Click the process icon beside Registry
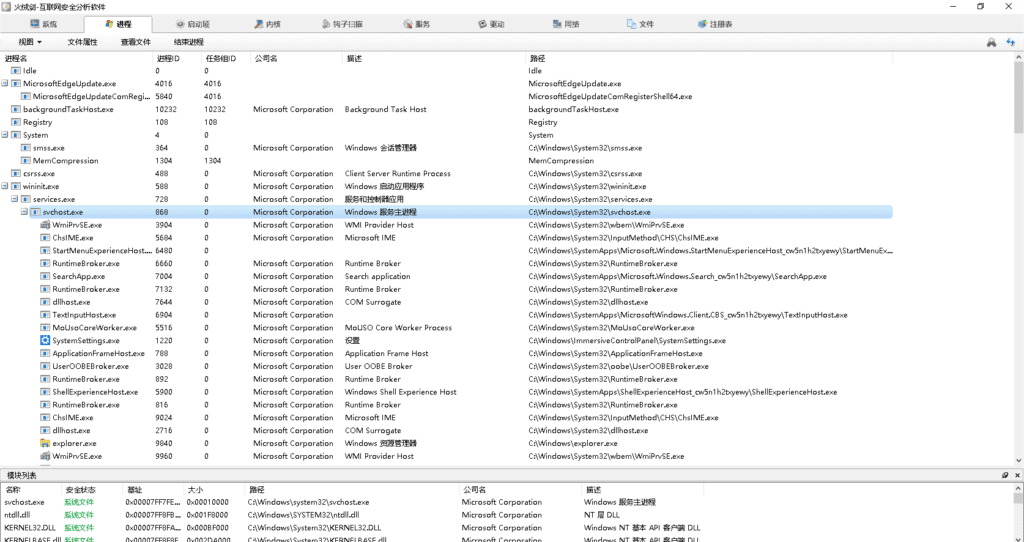The image size is (1024, 542). point(16,122)
